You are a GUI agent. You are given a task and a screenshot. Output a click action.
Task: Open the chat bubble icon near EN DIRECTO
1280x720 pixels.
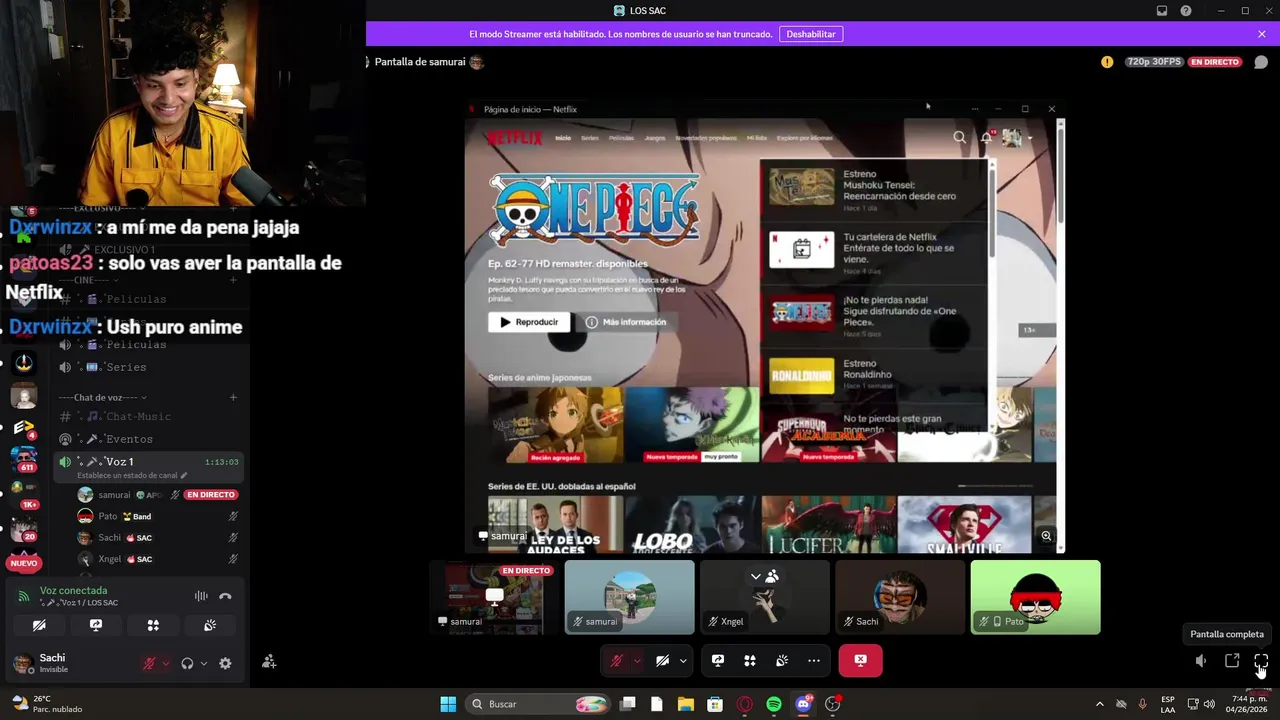1261,62
